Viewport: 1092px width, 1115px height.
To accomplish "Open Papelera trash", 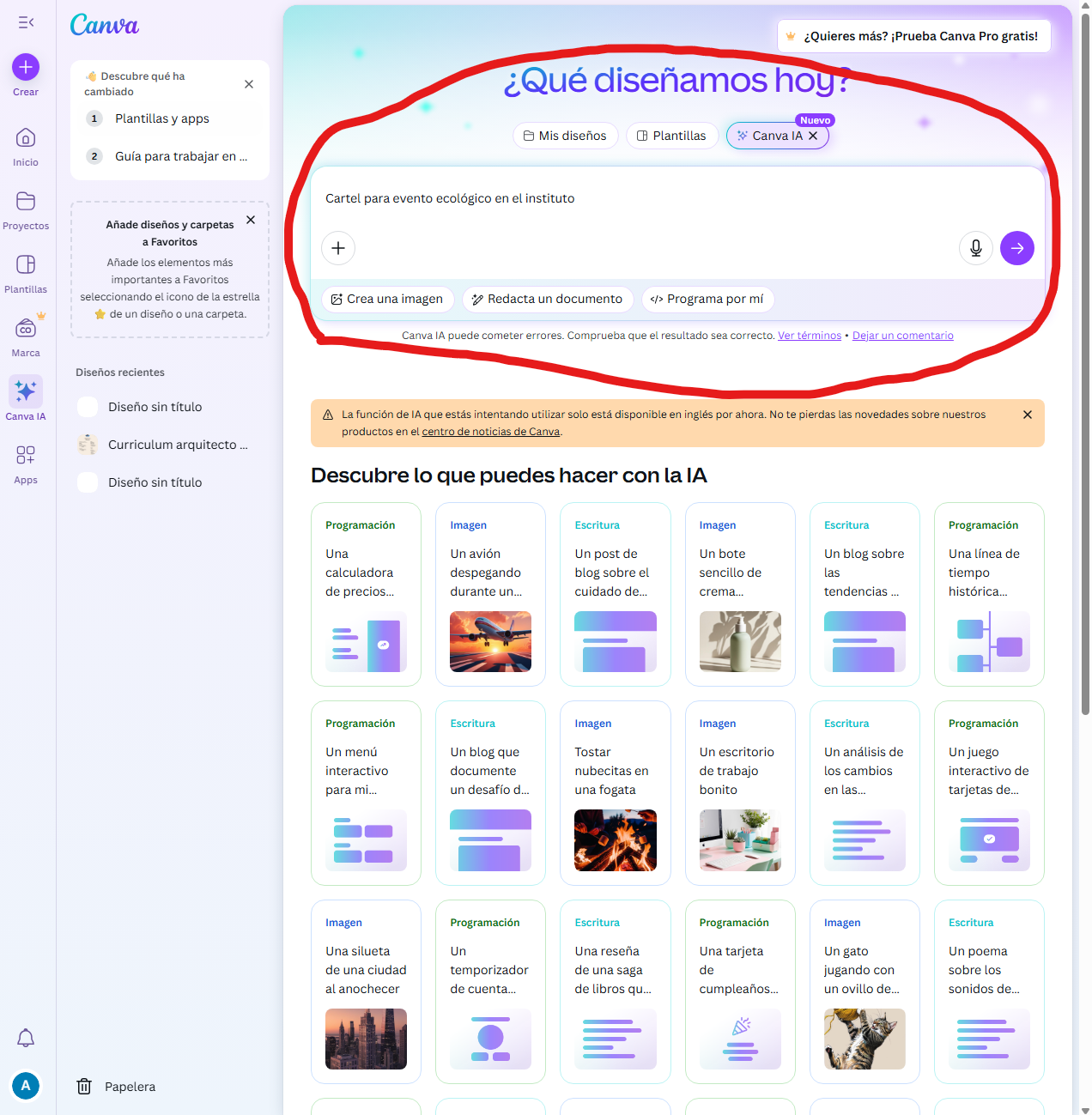I will 117,1087.
